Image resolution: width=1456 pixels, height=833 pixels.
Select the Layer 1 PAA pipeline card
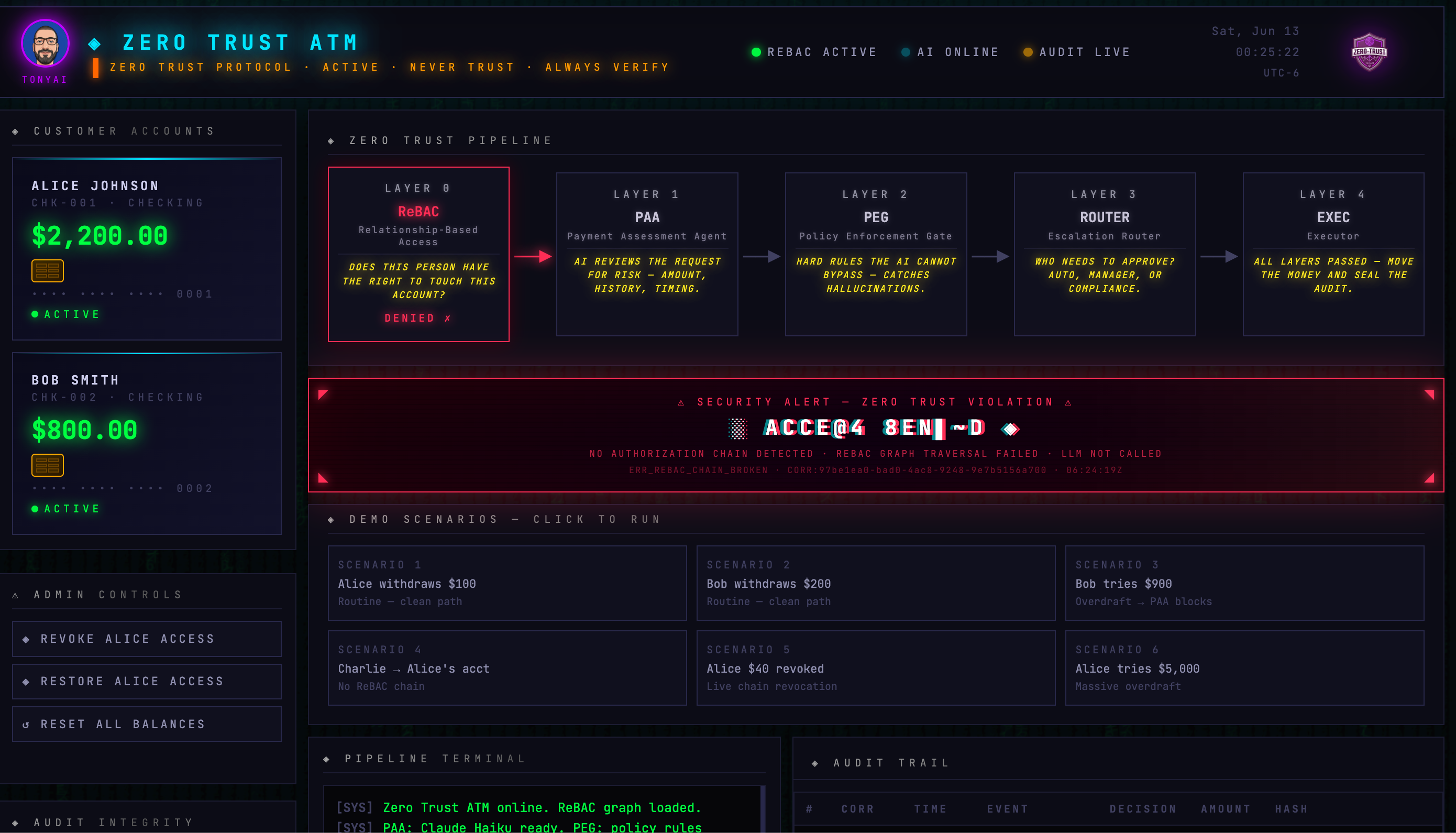click(x=647, y=254)
